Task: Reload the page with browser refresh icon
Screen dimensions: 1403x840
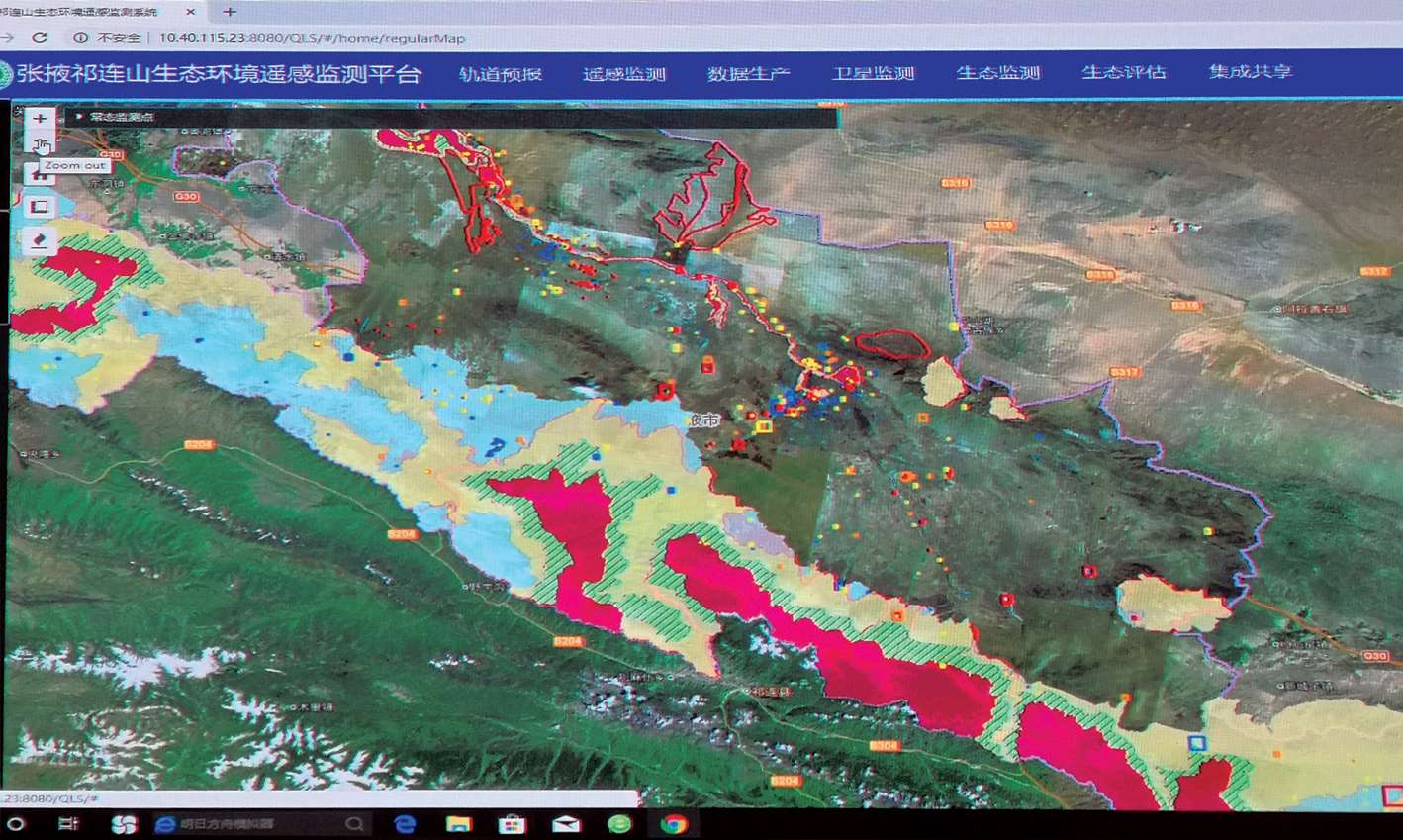Action: click(x=40, y=38)
